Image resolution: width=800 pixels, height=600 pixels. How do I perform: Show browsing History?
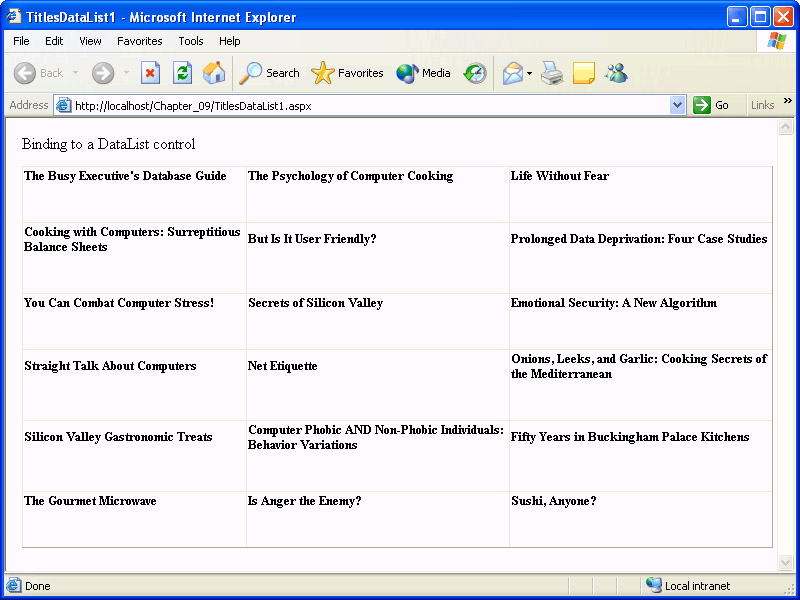click(475, 73)
